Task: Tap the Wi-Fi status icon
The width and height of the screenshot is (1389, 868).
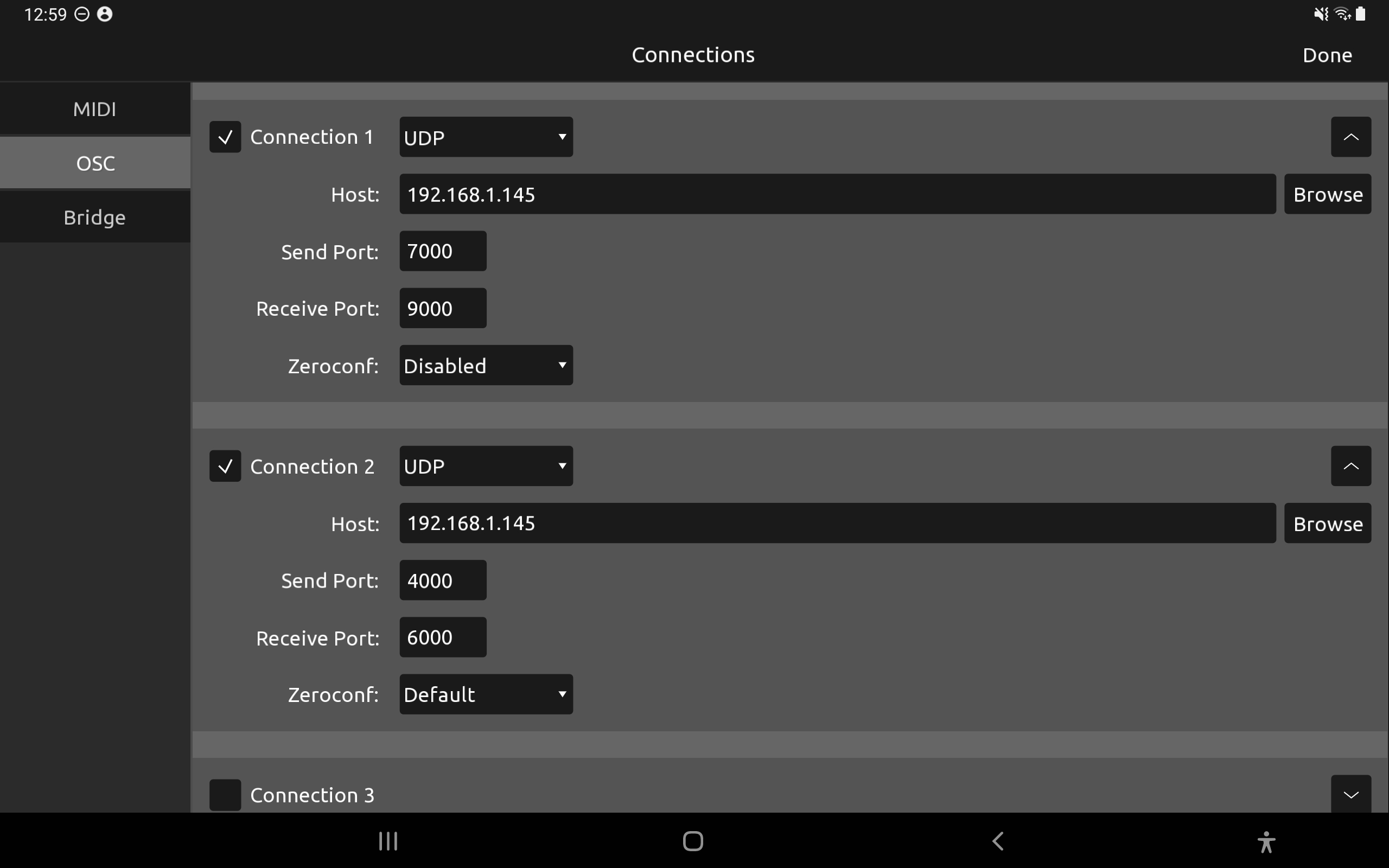Action: (1341, 14)
